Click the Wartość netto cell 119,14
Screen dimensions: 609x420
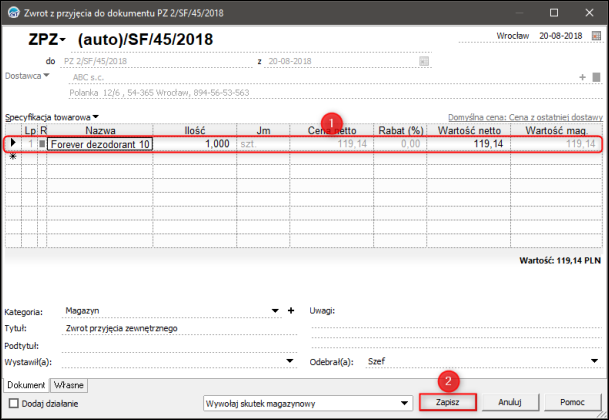469,144
